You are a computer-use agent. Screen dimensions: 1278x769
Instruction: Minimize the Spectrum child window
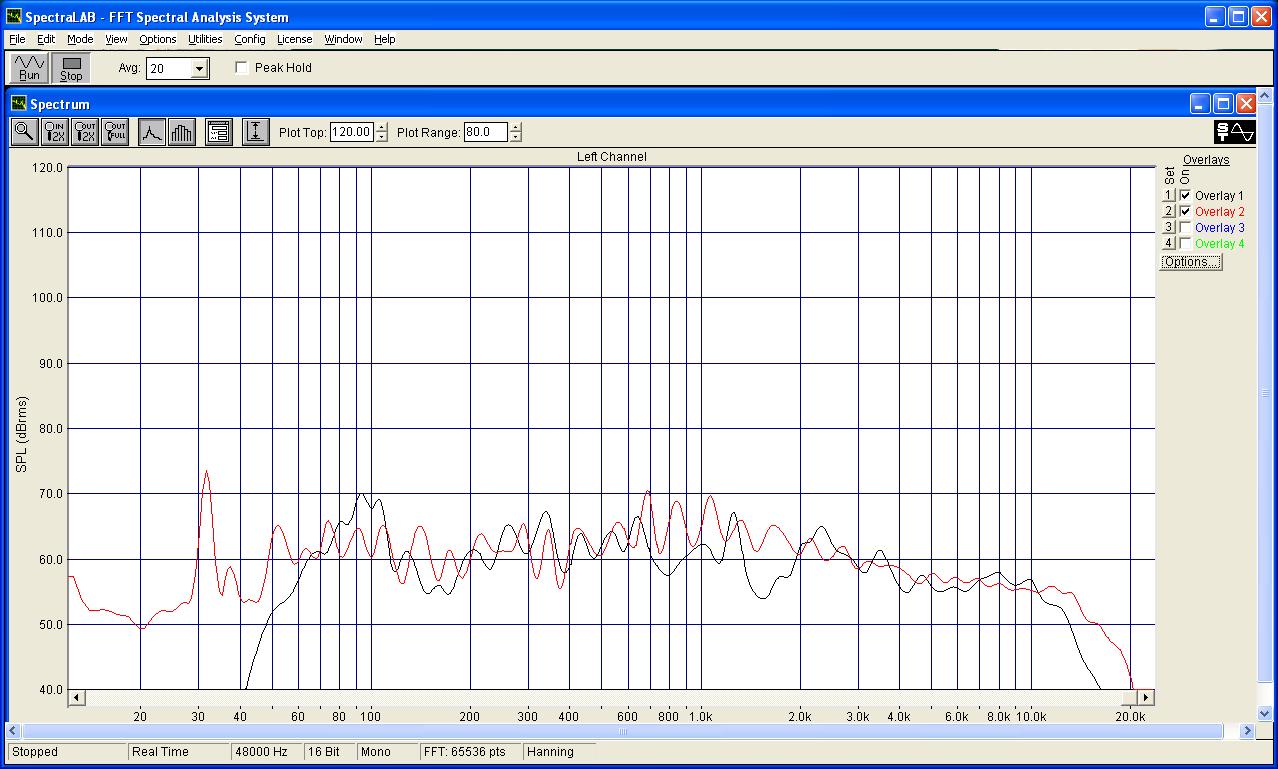1200,104
